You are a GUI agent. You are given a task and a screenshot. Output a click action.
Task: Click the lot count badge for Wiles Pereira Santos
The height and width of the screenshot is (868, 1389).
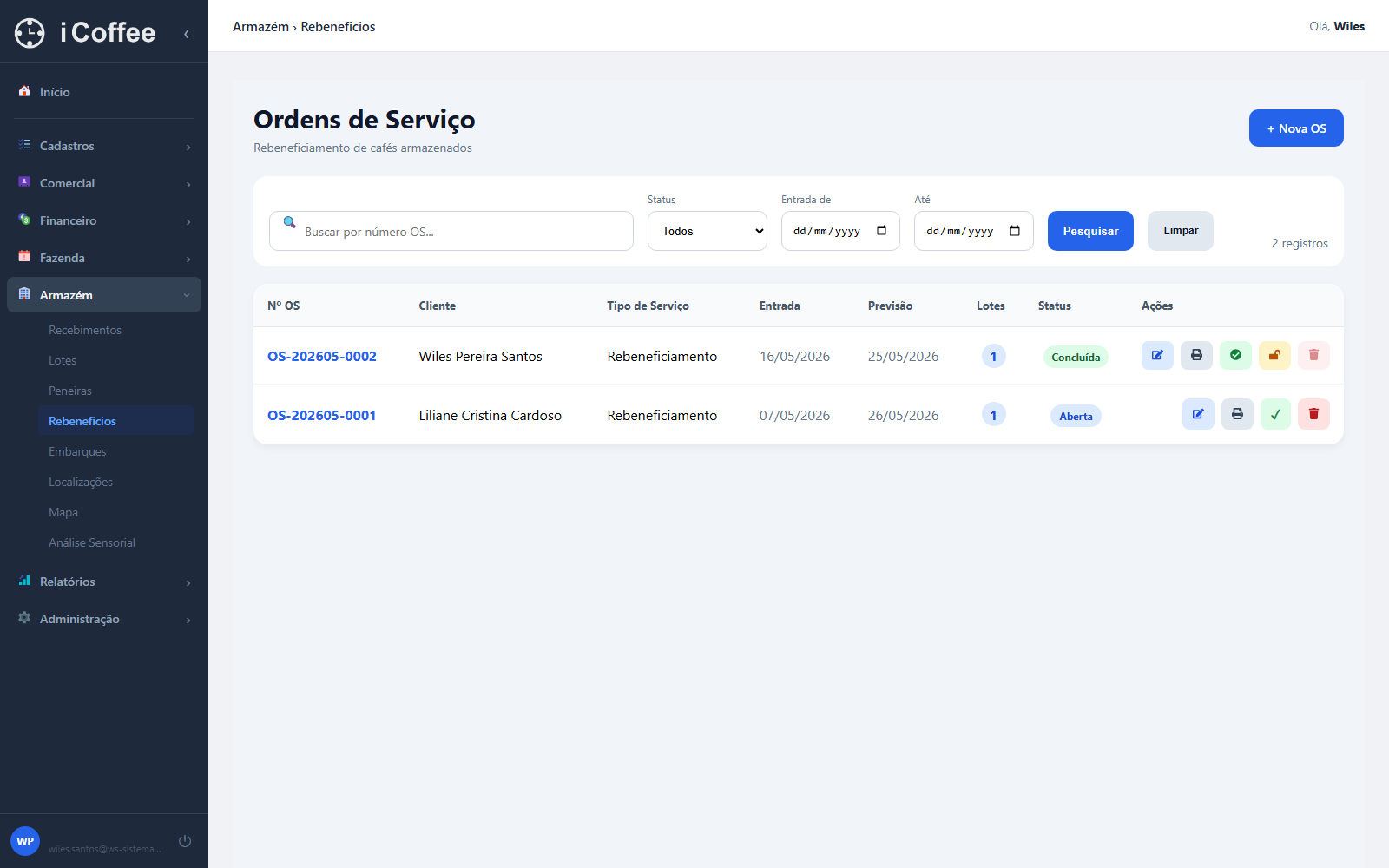(994, 356)
